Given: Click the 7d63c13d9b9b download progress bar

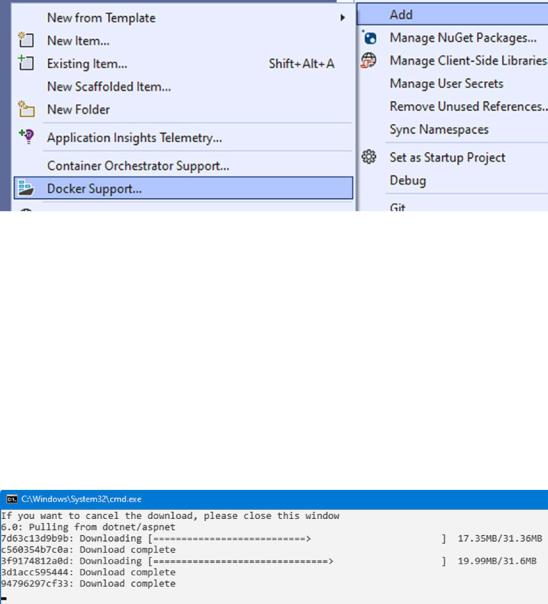Looking at the screenshot, I should [x=297, y=539].
